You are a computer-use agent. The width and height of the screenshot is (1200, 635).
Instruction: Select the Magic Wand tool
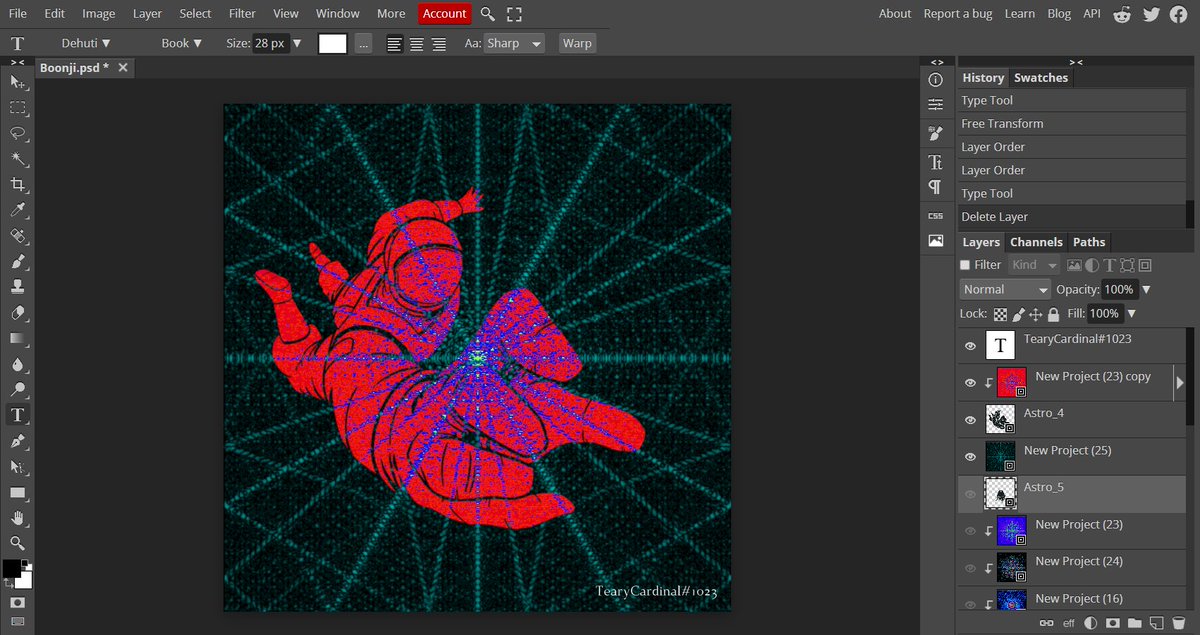tap(18, 159)
